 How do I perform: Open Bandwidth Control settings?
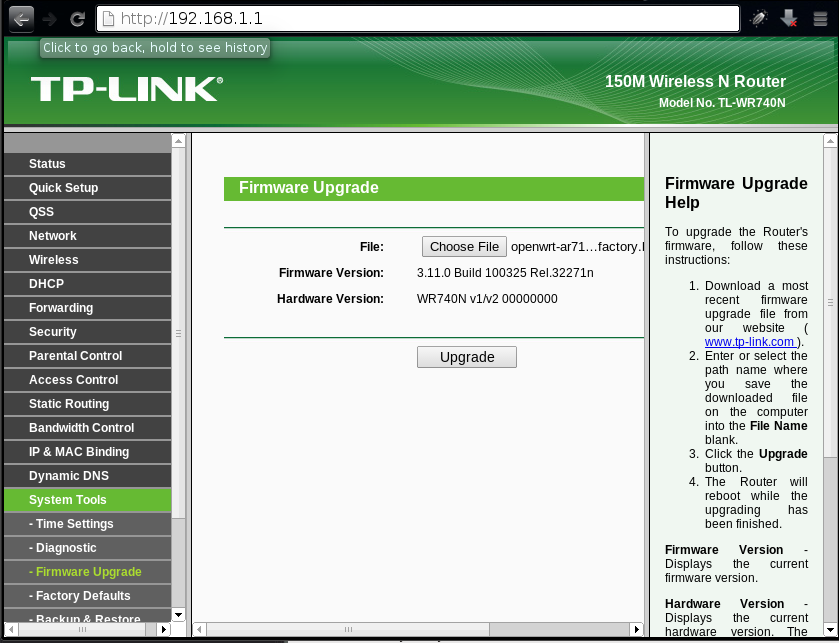[87, 428]
